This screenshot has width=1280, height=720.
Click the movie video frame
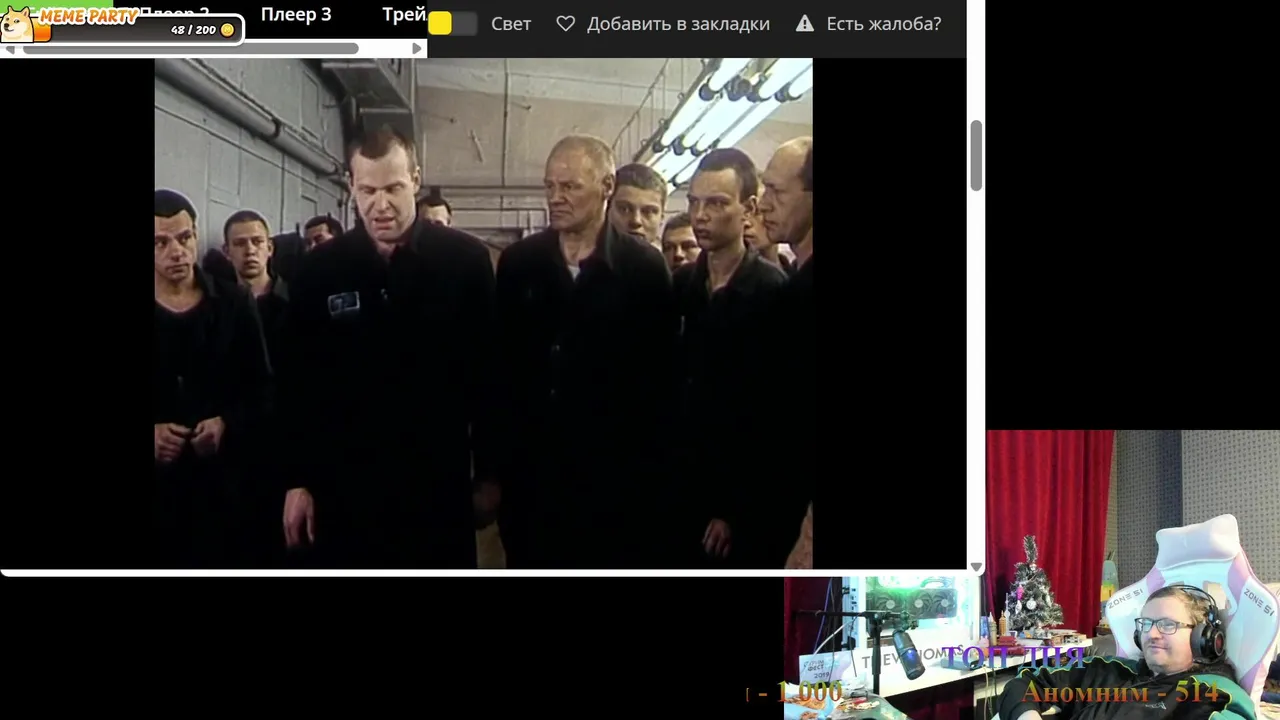click(x=483, y=313)
